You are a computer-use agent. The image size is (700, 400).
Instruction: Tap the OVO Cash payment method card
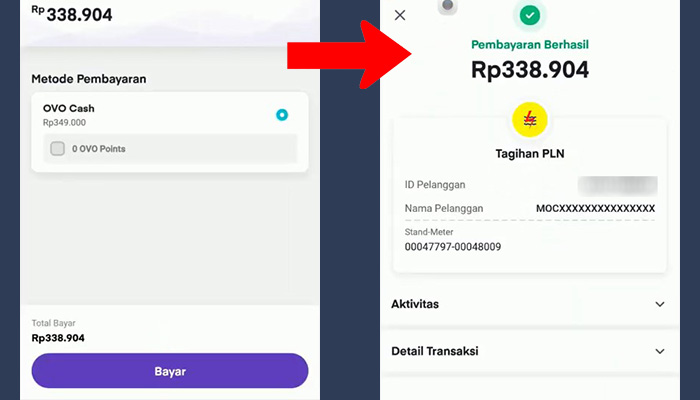pyautogui.click(x=170, y=132)
